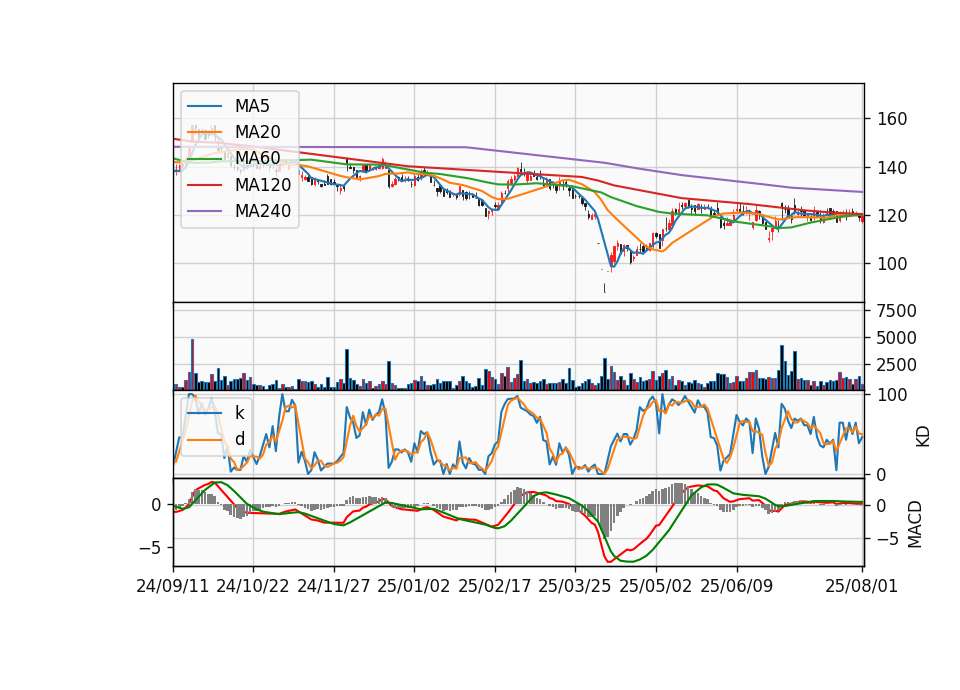This screenshot has height=690, width=960.
Task: Click the deepest MACD trough after 25/03/25
Action: (610, 560)
